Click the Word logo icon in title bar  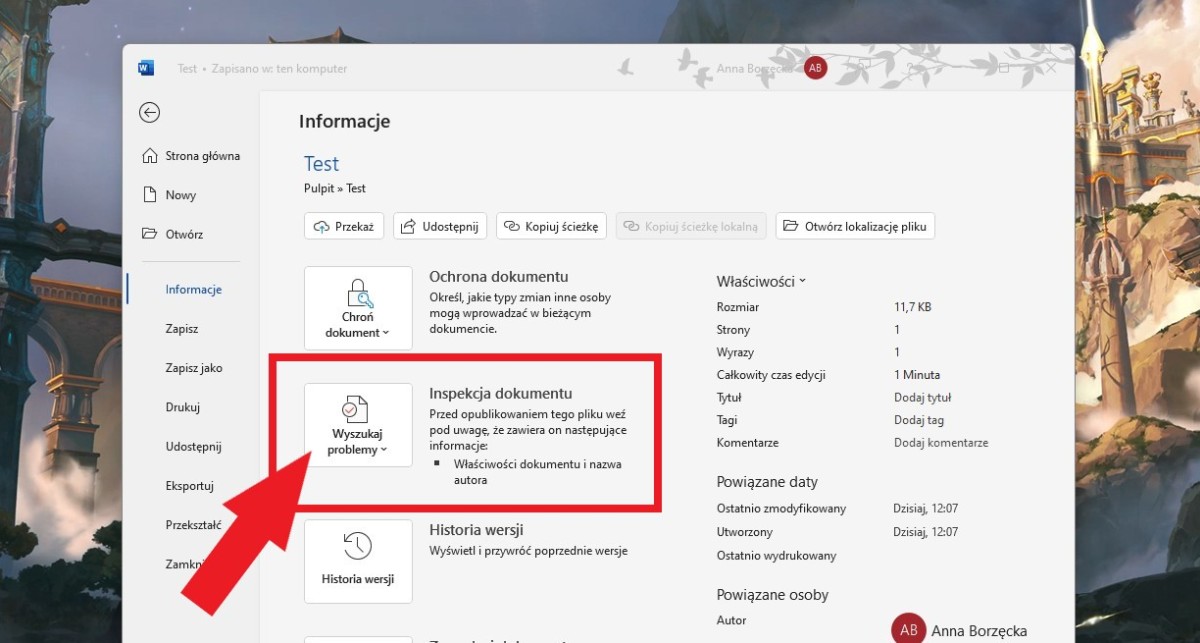pos(146,68)
